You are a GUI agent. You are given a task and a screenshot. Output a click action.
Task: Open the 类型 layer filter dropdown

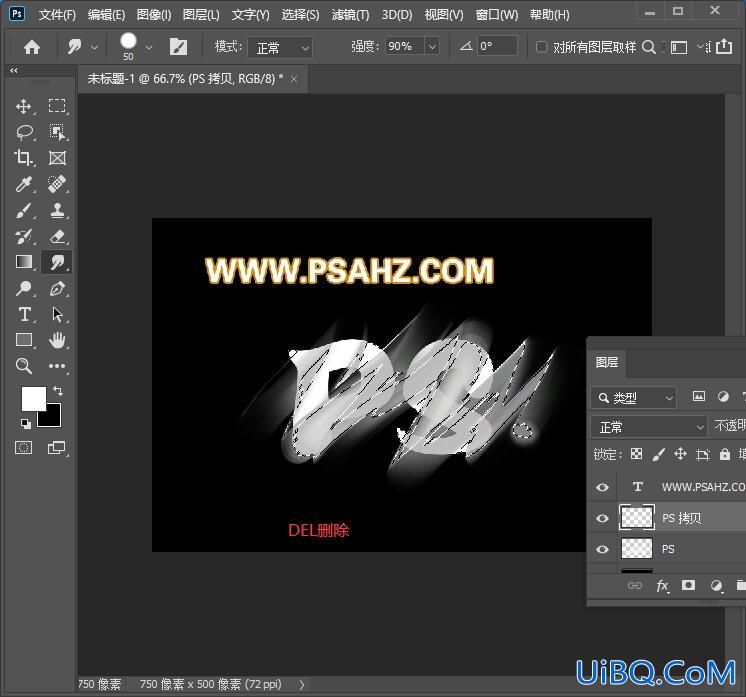pos(634,398)
